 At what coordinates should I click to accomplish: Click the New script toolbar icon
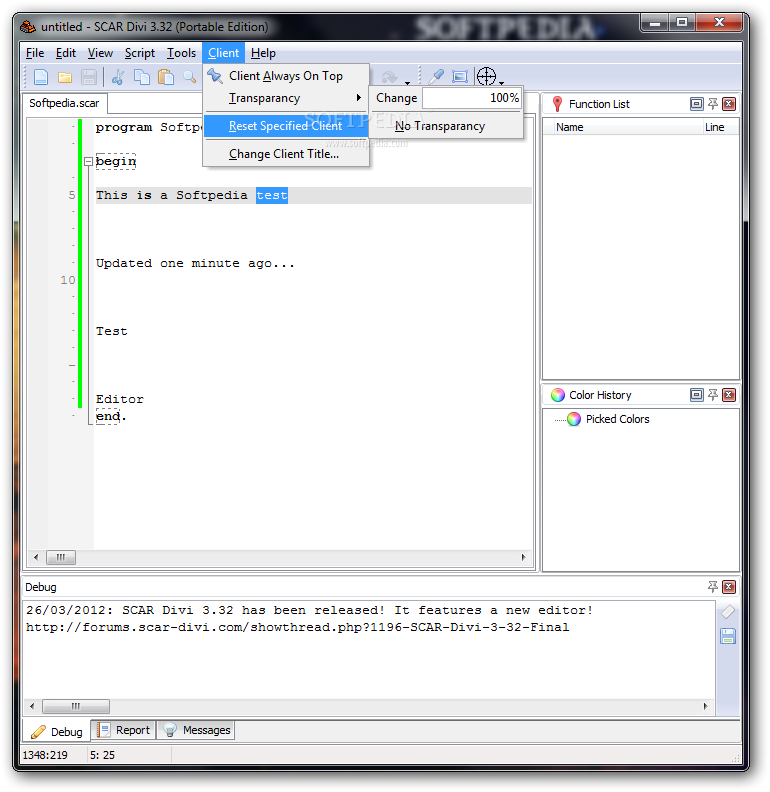pos(40,77)
